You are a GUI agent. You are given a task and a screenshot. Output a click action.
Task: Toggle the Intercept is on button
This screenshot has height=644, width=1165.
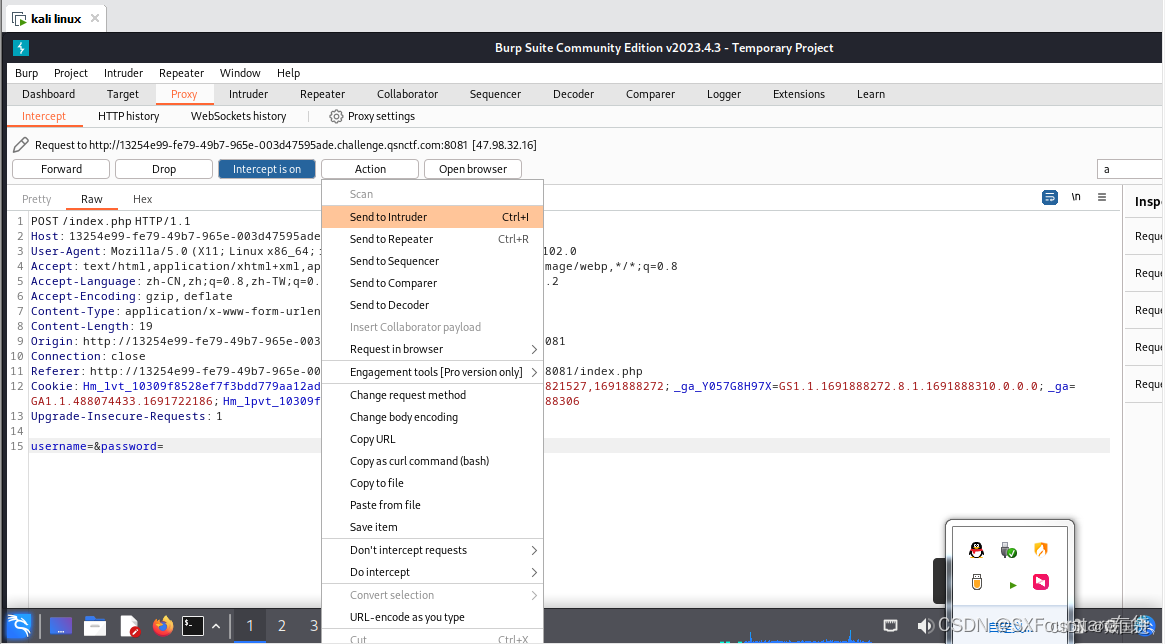267,169
